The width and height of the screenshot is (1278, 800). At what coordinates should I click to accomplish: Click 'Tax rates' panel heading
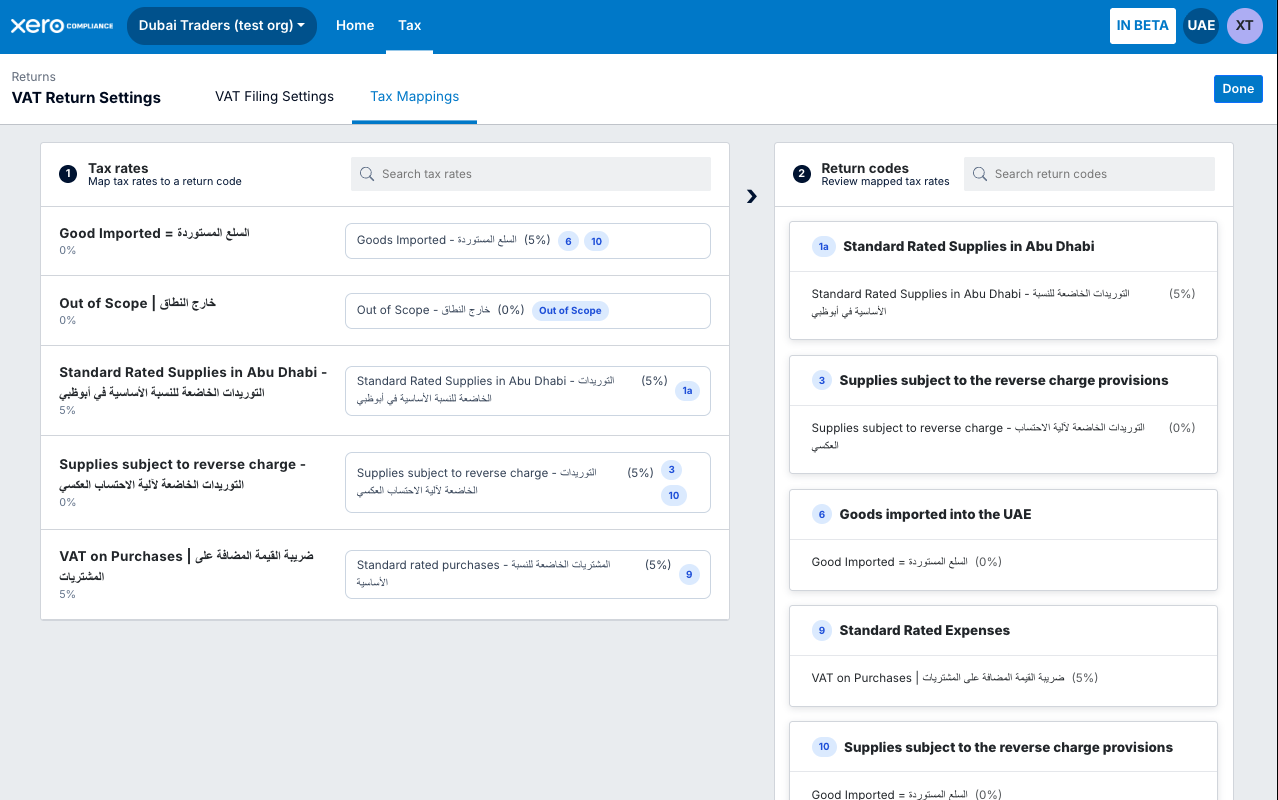point(118,169)
